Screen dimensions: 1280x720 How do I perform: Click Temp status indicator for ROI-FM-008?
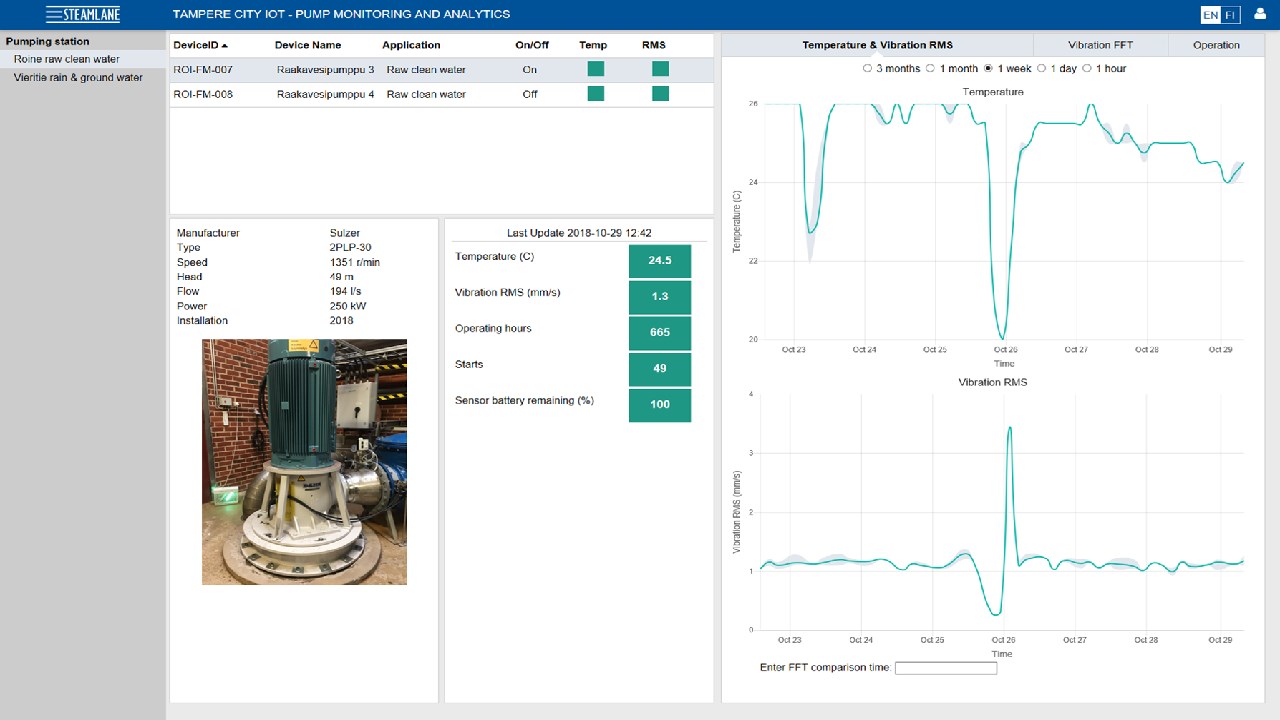pyautogui.click(x=595, y=93)
